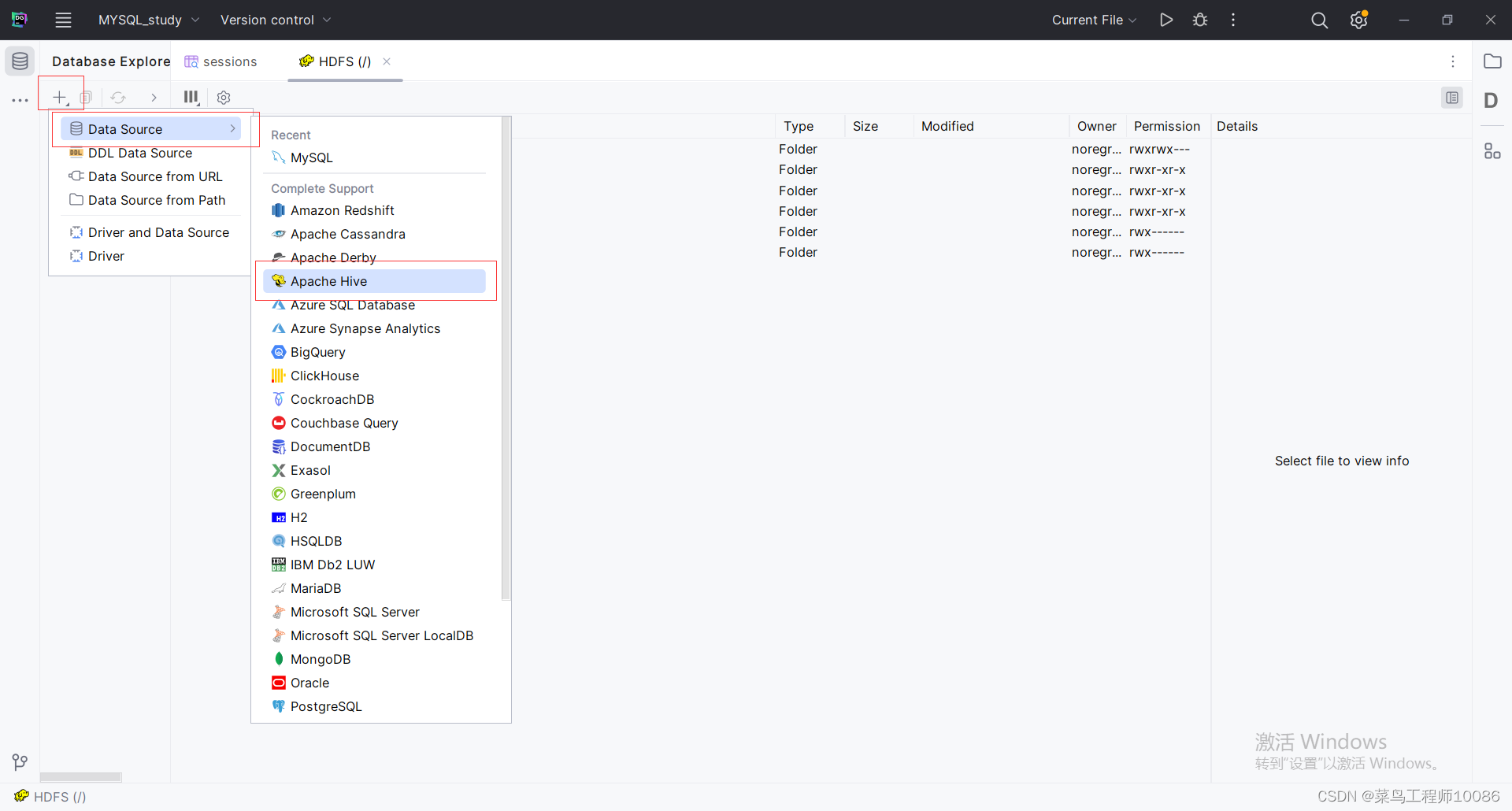Choose Couchbase Query
The width and height of the screenshot is (1512, 811).
[x=375, y=423]
